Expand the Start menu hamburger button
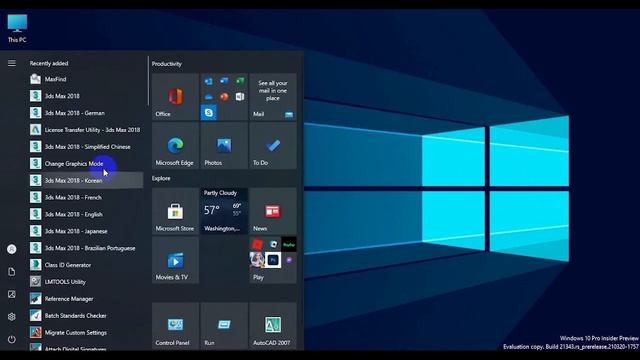The height and width of the screenshot is (360, 640). pos(12,63)
